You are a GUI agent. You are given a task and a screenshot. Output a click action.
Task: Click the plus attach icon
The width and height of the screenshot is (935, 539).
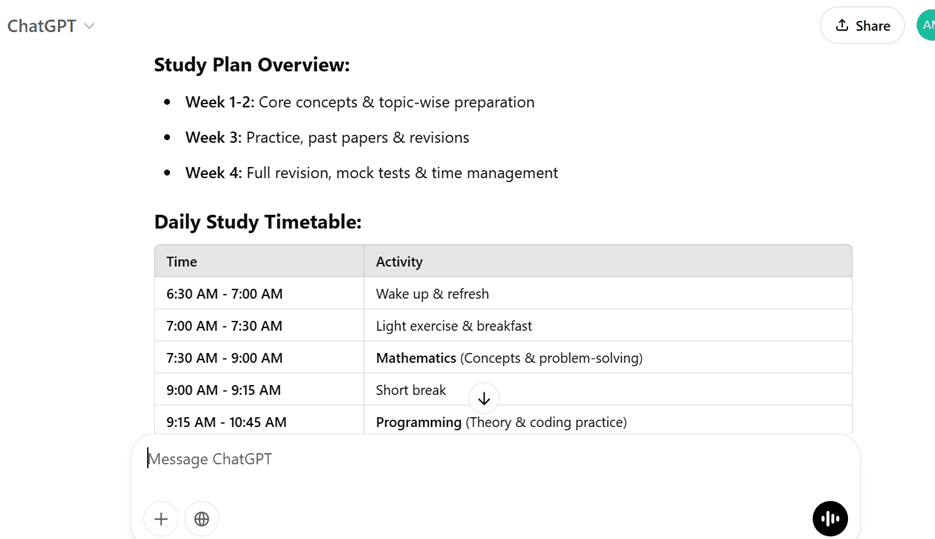click(161, 519)
